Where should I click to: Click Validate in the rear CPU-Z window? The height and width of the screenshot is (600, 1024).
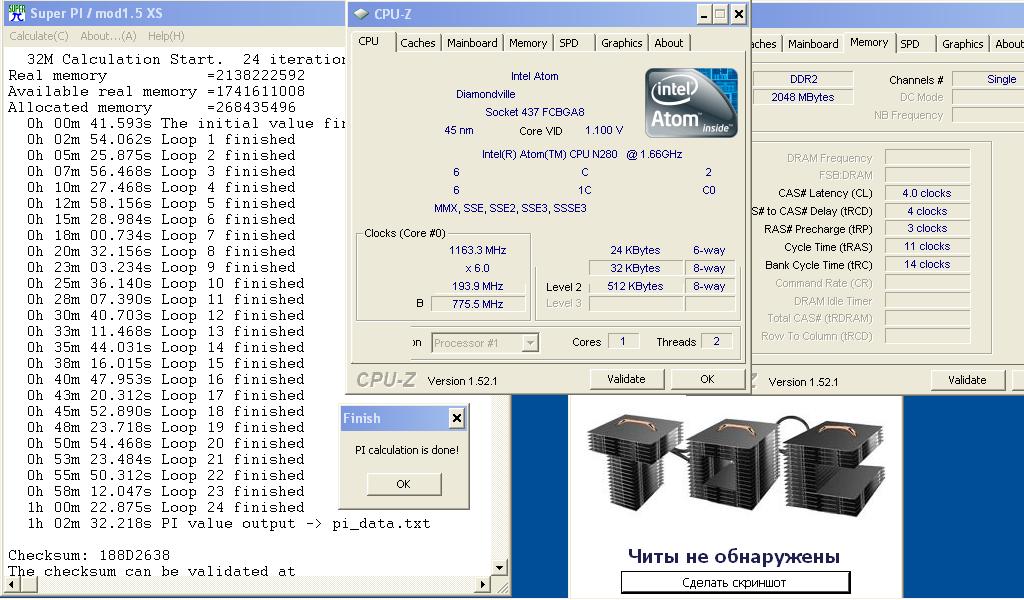[967, 380]
